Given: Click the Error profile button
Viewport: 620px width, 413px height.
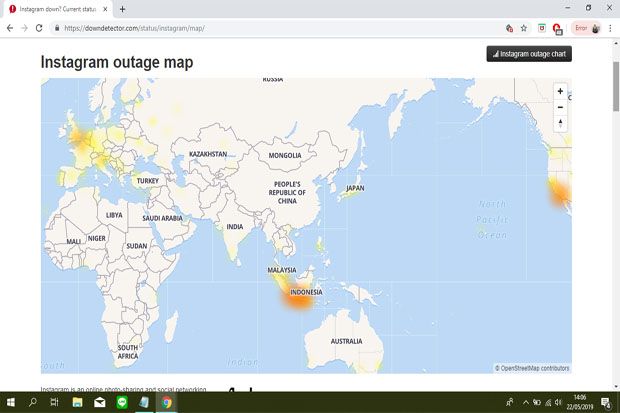Looking at the screenshot, I should [587, 28].
